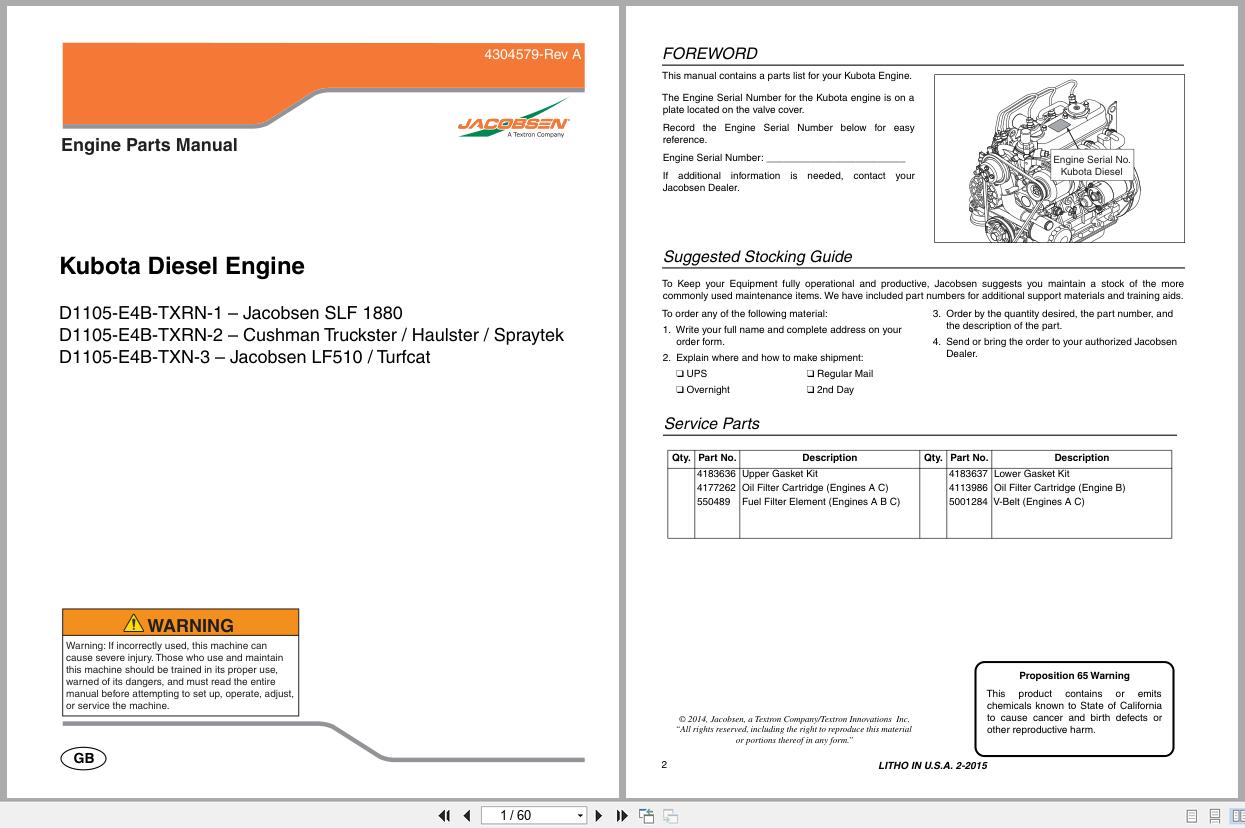This screenshot has height=828, width=1245.
Task: Click the orange WARNING banner text
Action: click(190, 625)
